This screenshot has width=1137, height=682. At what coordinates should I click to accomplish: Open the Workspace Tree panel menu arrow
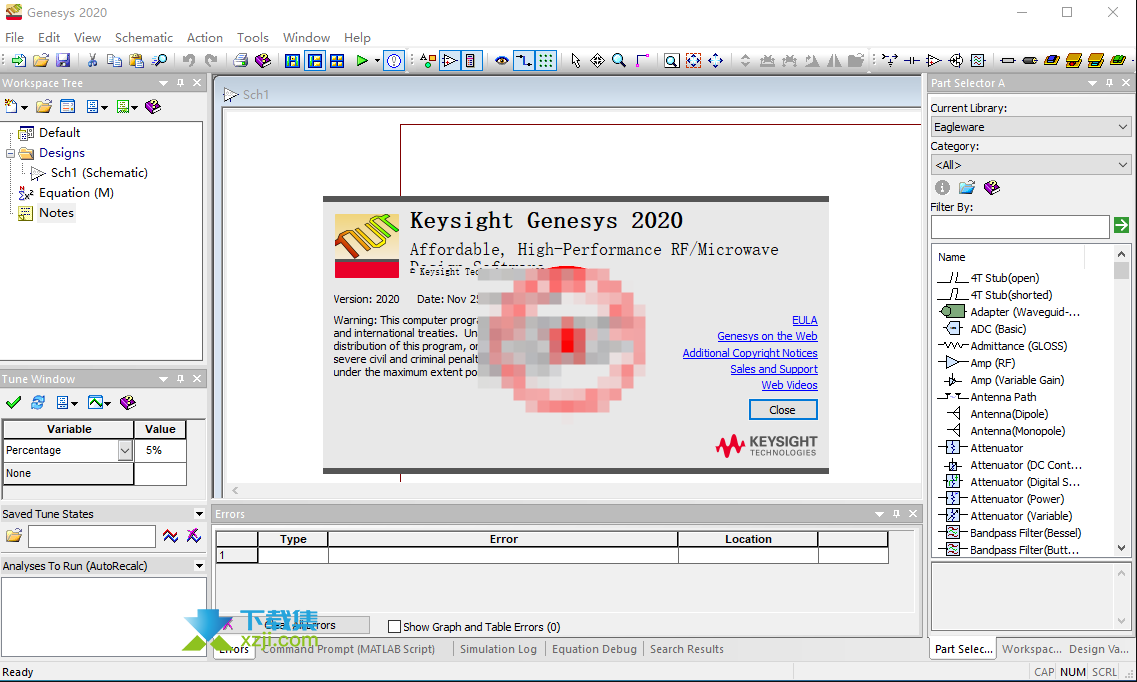[x=163, y=83]
